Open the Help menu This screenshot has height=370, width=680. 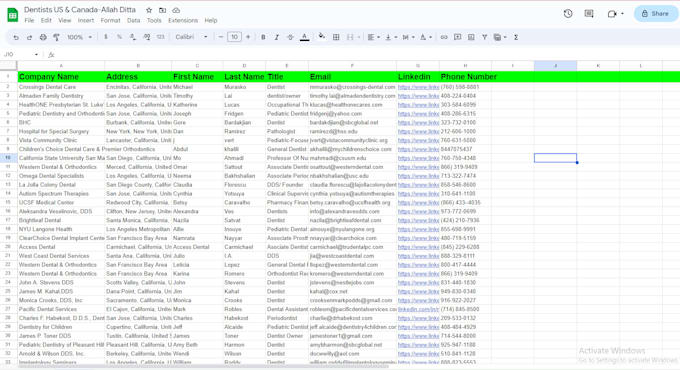[x=211, y=20]
